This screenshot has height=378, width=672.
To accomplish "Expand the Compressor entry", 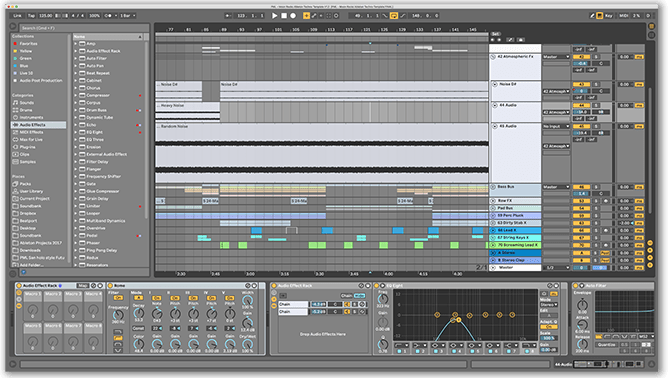I will pyautogui.click(x=75, y=95).
